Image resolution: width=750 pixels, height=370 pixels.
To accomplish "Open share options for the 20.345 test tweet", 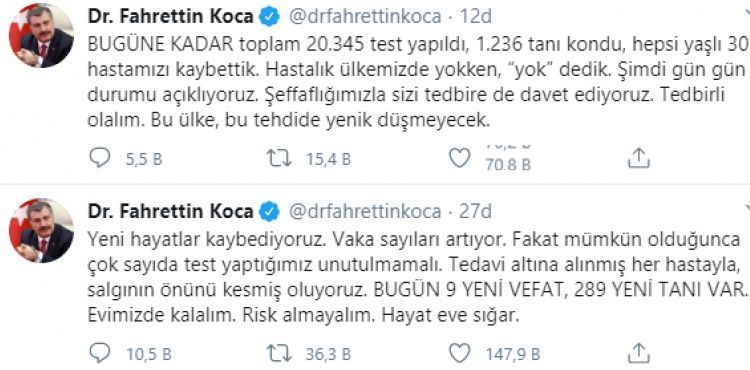I will (639, 158).
